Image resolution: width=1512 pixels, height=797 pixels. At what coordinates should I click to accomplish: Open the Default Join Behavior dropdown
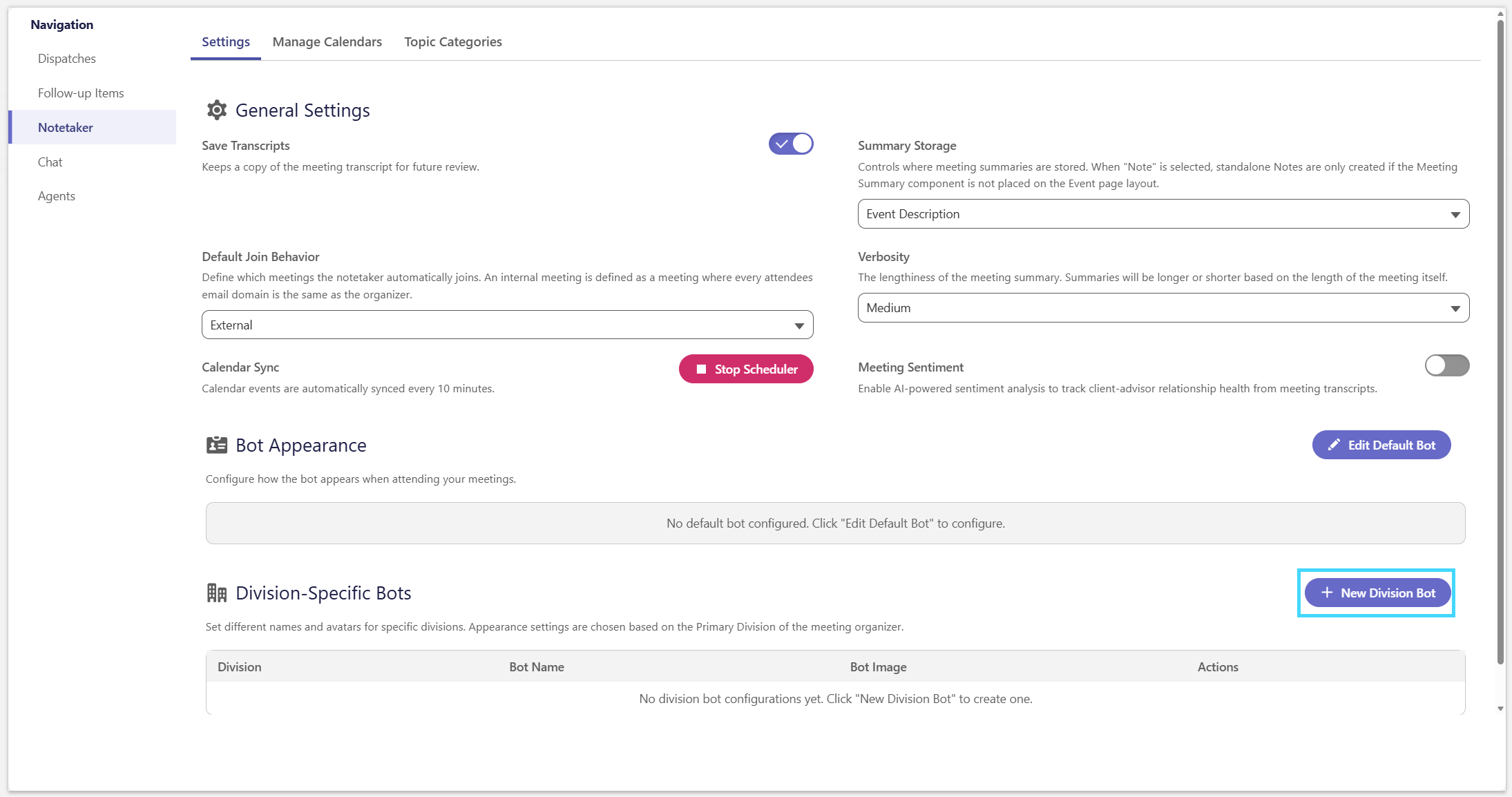tap(507, 325)
